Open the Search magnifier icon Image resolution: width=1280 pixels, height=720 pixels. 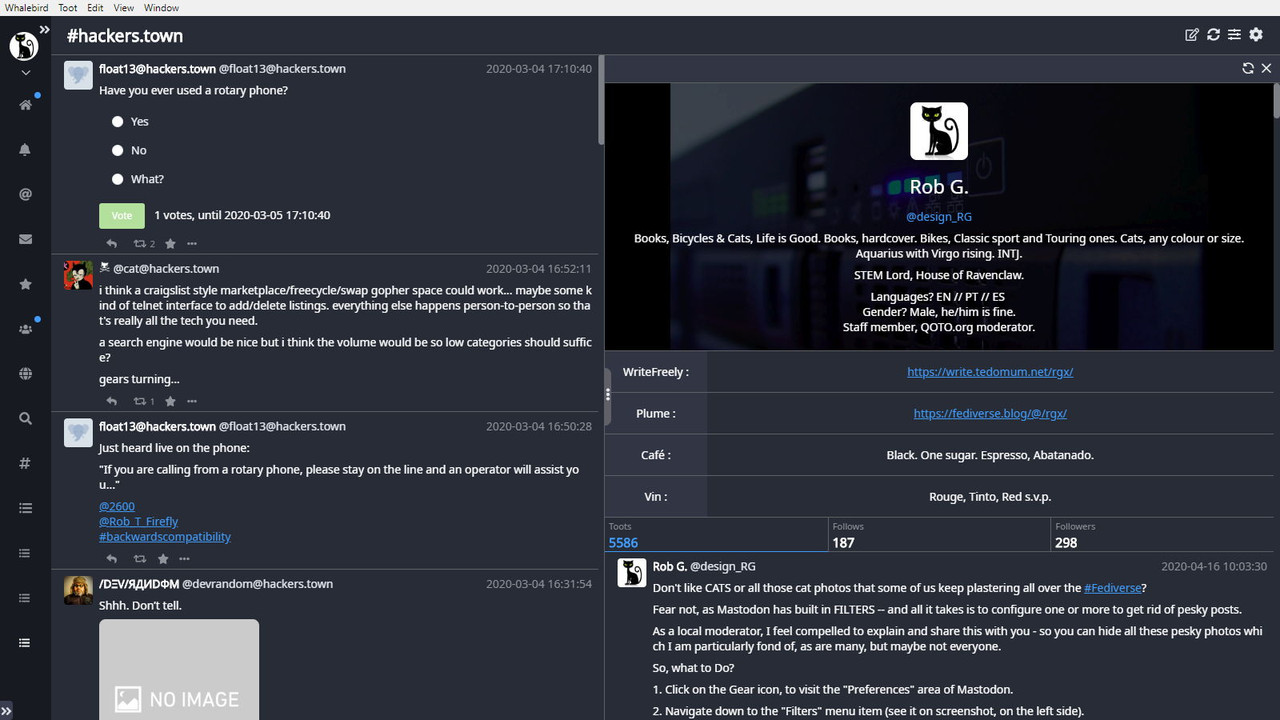(x=25, y=419)
